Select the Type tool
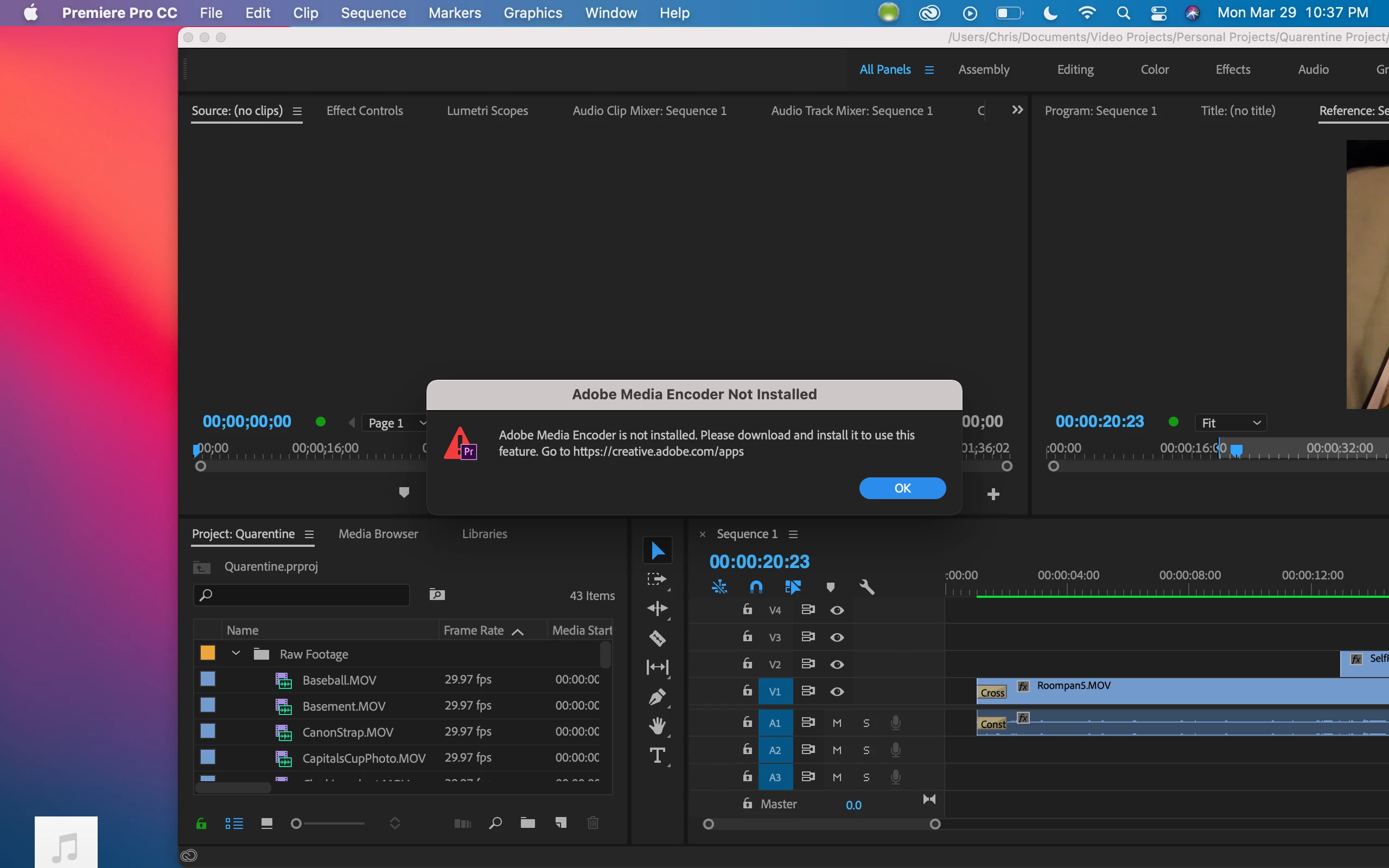The width and height of the screenshot is (1389, 868). tap(657, 756)
